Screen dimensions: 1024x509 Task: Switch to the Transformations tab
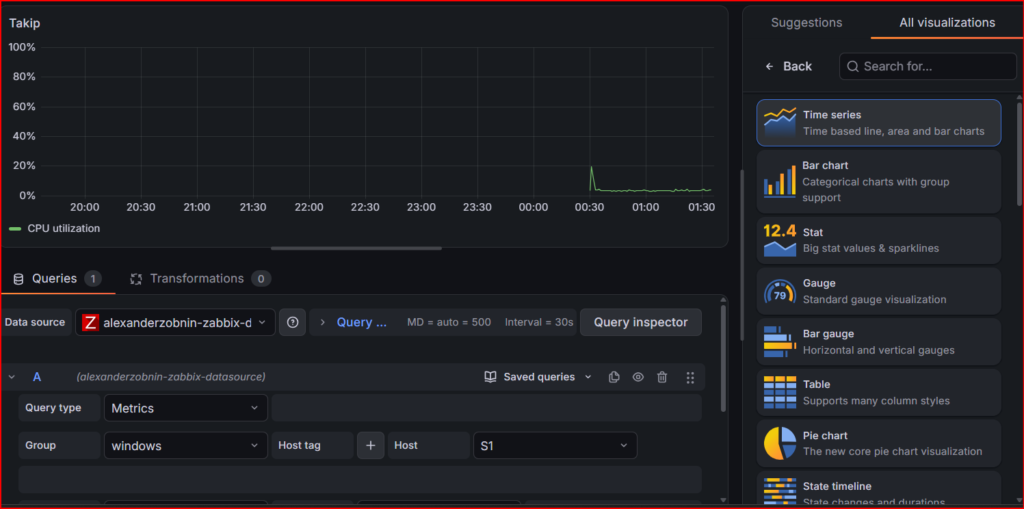(x=200, y=279)
